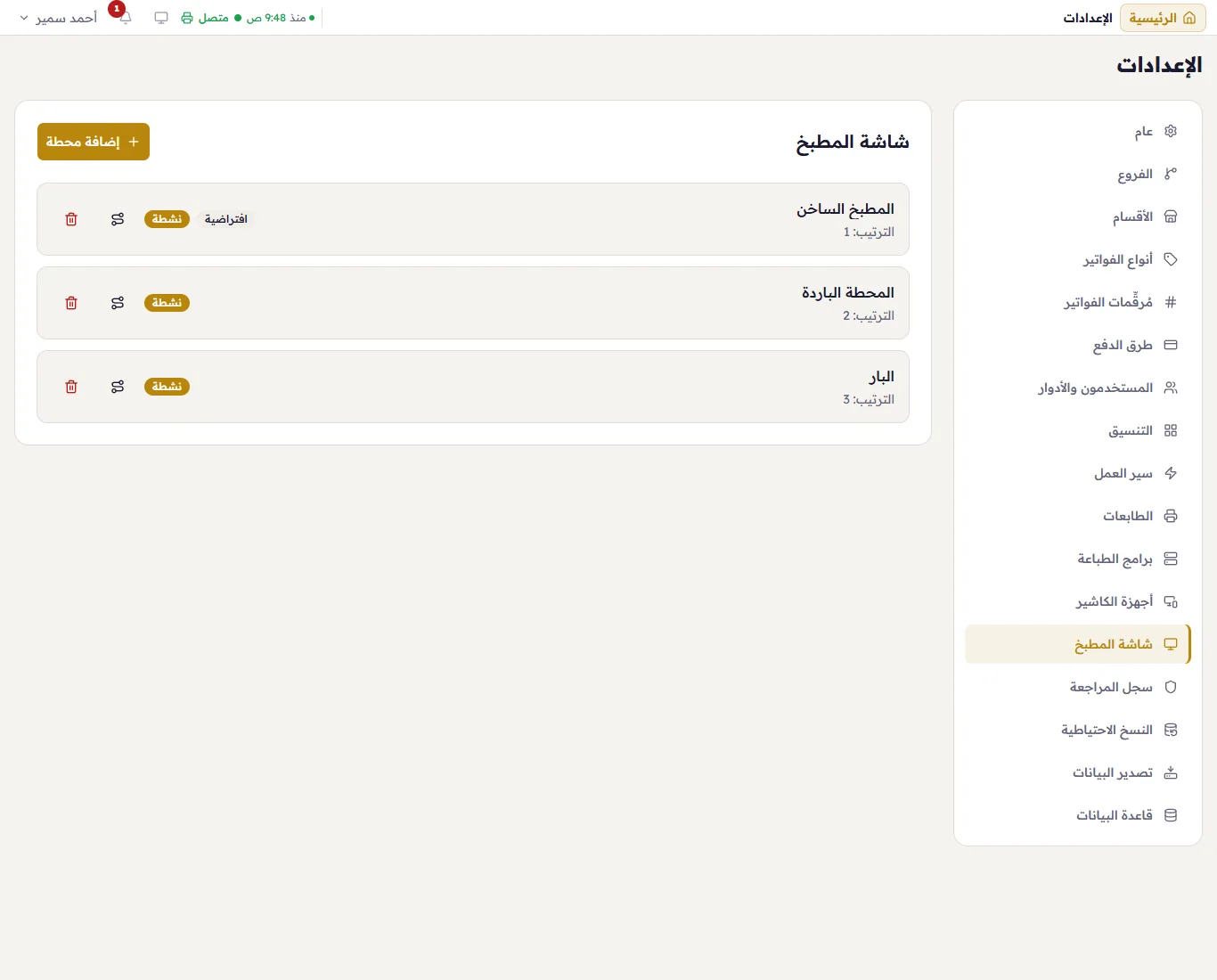Open the عام settings section

coord(1078,131)
